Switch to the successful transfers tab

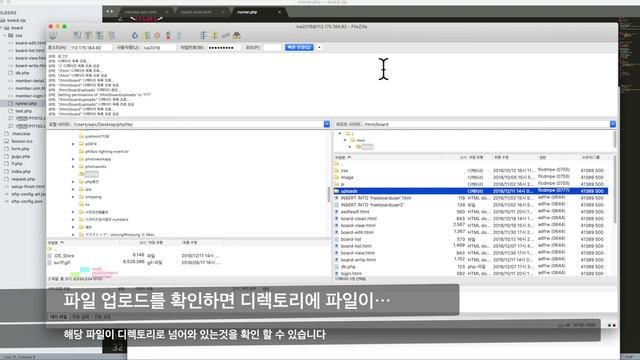click(102, 317)
